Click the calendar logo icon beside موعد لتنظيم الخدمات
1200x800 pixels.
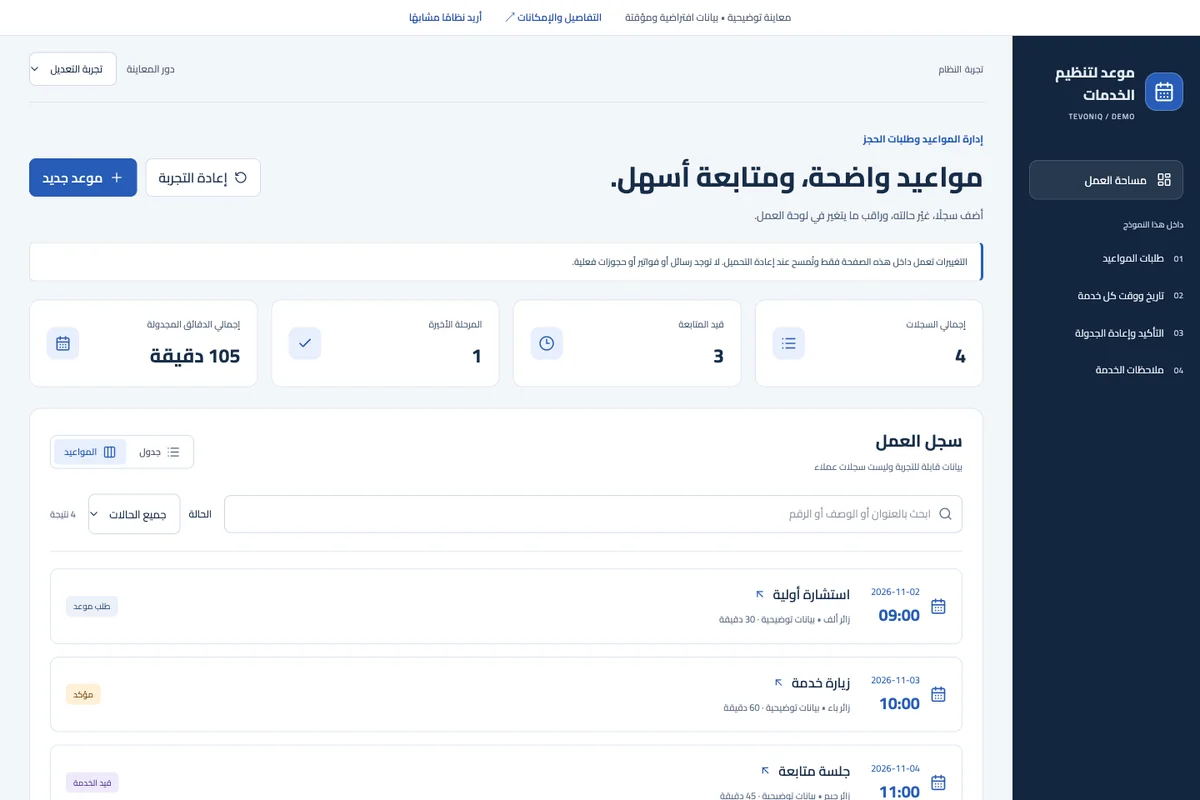[x=1164, y=92]
